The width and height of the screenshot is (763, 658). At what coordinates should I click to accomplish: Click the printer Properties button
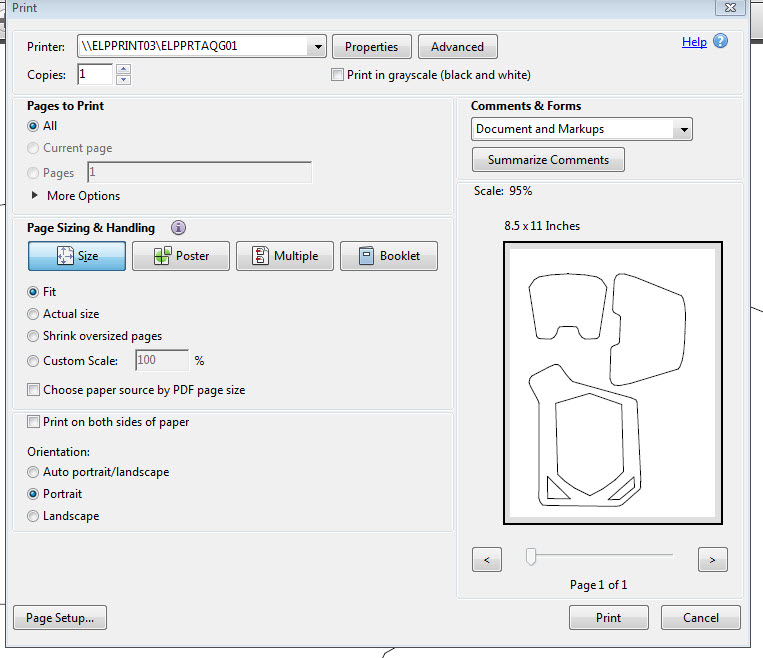371,47
